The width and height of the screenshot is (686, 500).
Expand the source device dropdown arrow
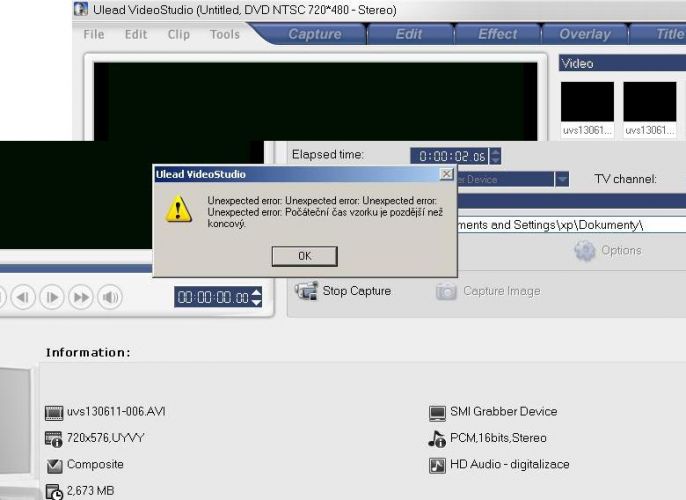(x=562, y=179)
